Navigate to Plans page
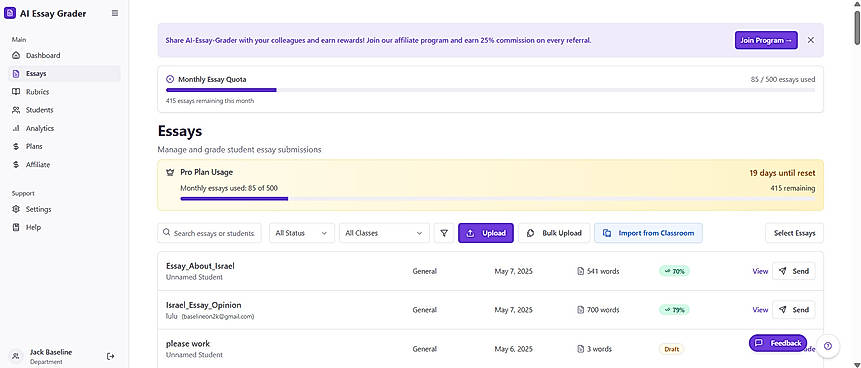 64,146
